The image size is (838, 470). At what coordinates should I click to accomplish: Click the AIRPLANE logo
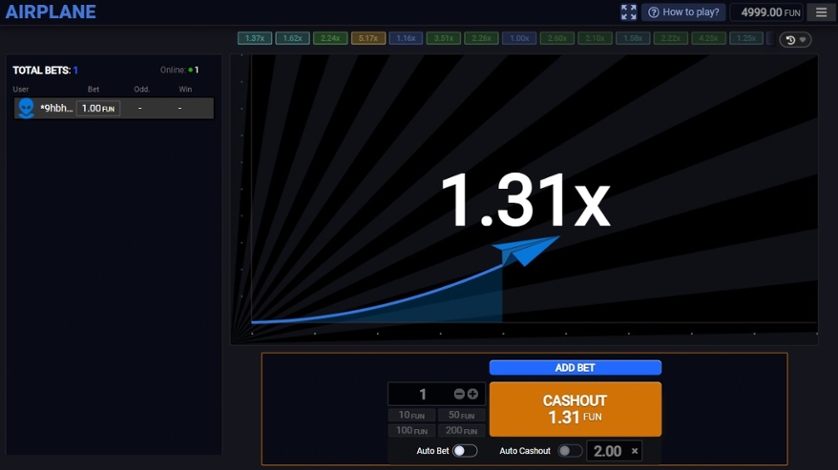(51, 13)
